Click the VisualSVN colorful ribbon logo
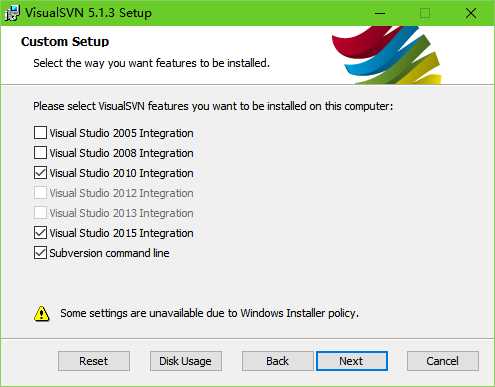Image resolution: width=495 pixels, height=387 pixels. (386, 55)
